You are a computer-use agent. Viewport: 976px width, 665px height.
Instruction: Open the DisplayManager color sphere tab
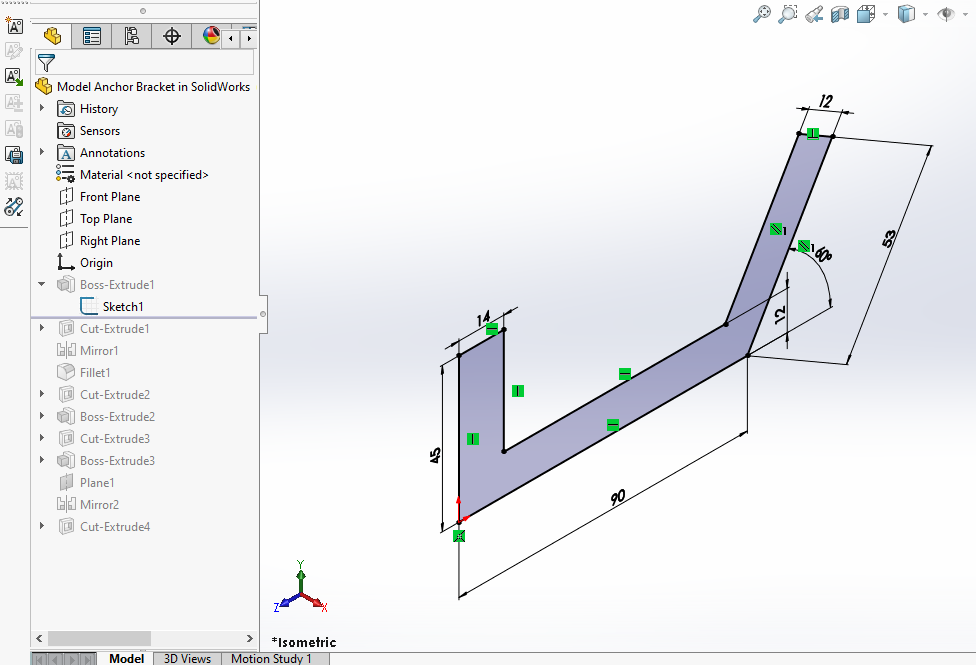(x=211, y=37)
